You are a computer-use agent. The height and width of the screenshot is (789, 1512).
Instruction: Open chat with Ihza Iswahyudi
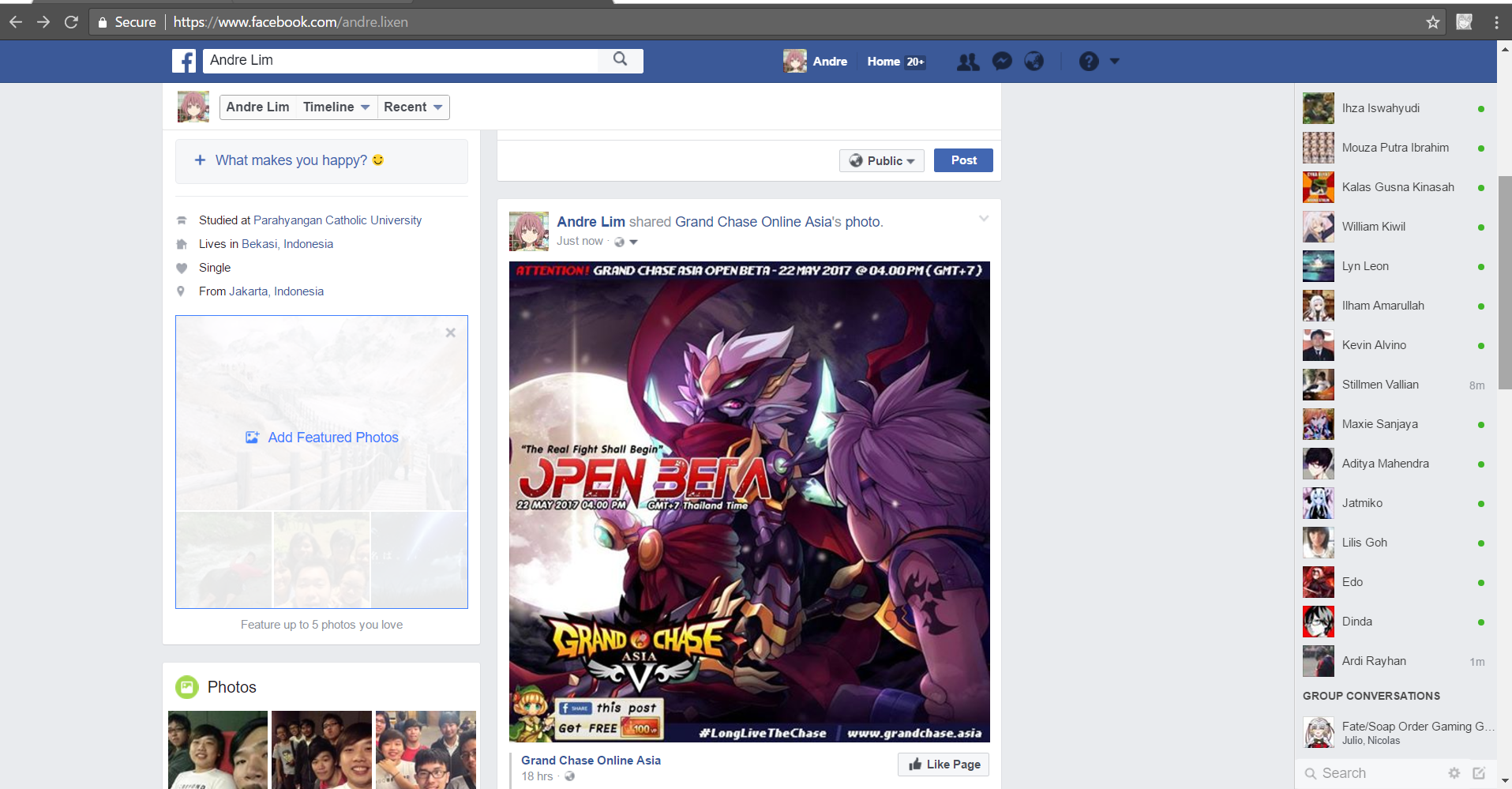coord(1395,108)
